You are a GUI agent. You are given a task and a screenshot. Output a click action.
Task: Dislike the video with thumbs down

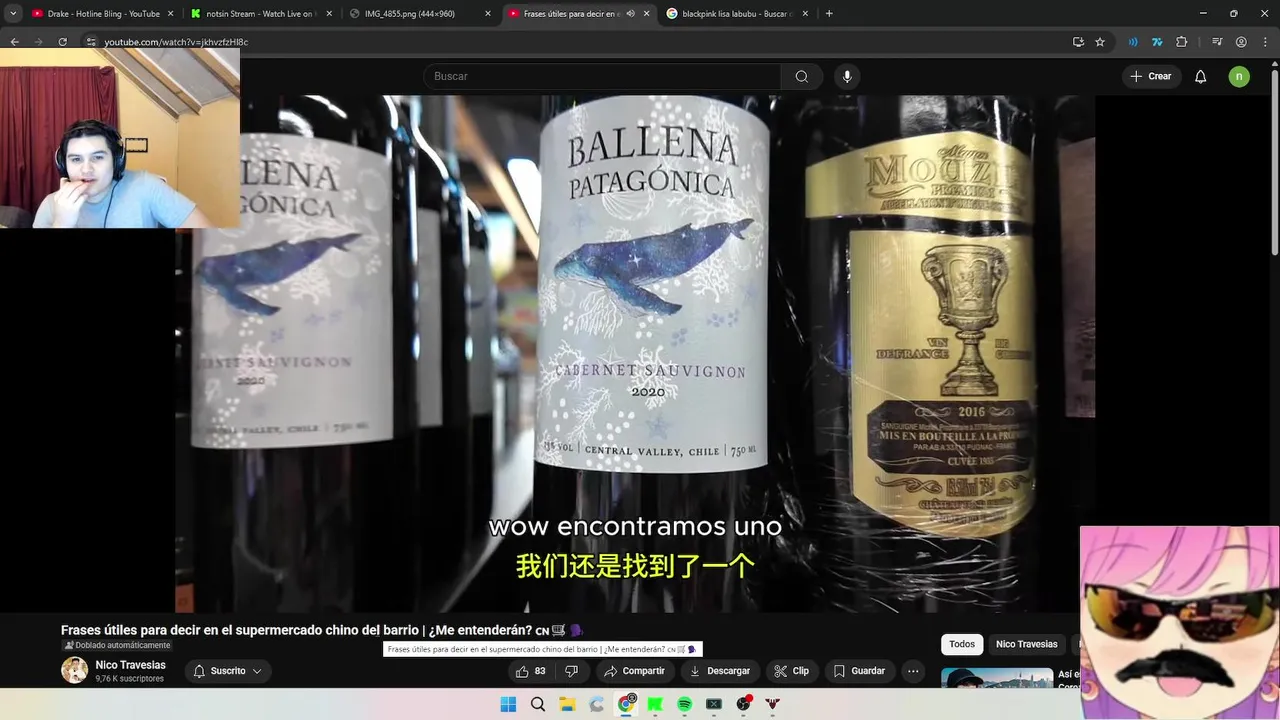coord(572,671)
